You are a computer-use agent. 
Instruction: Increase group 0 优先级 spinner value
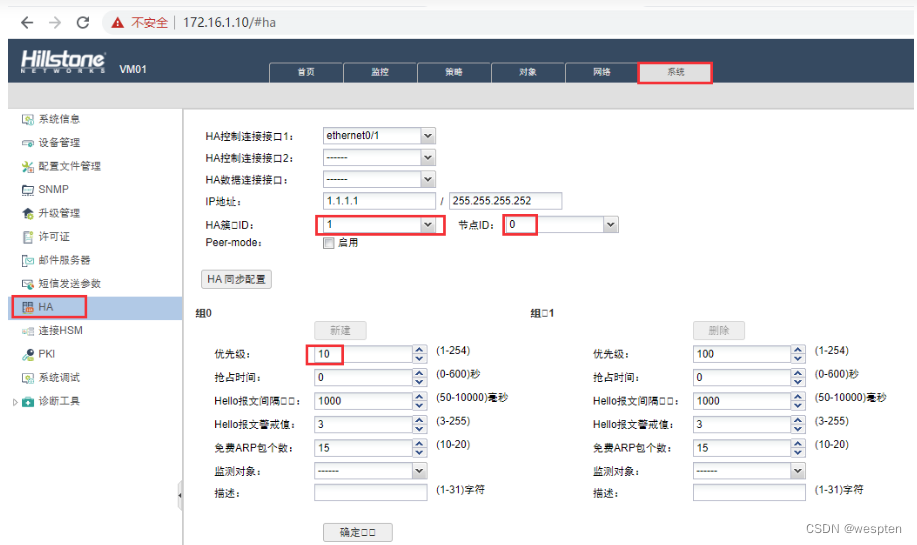(x=419, y=349)
